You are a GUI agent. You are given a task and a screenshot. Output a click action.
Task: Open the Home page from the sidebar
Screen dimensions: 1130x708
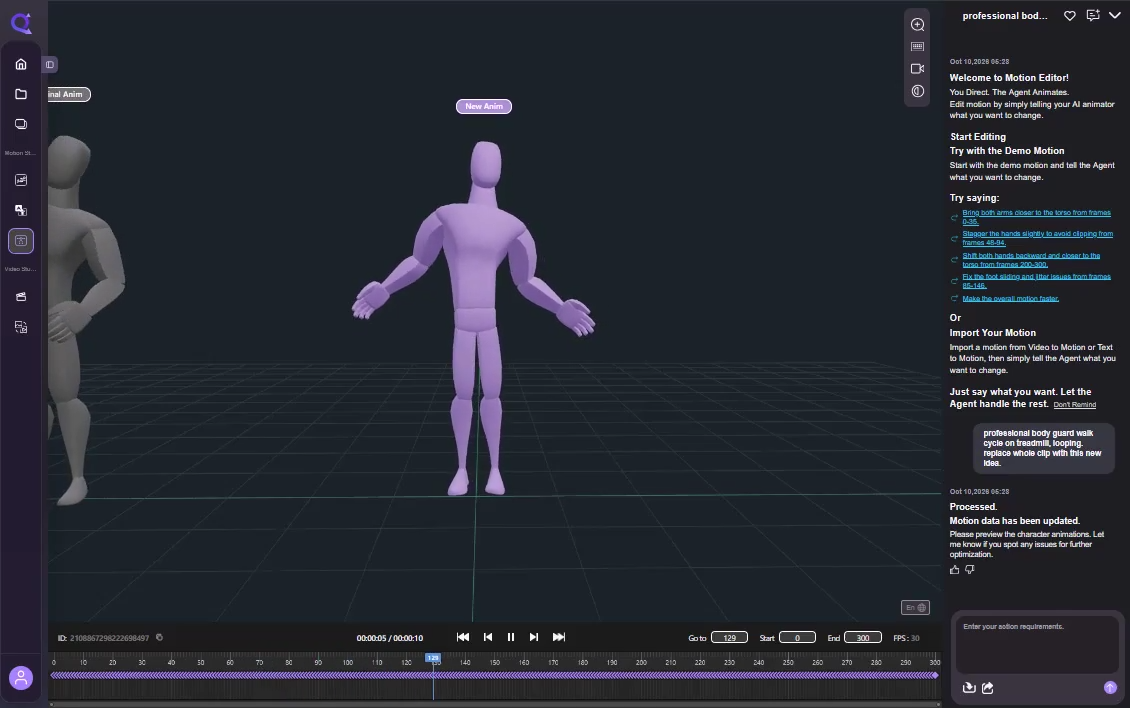(21, 64)
